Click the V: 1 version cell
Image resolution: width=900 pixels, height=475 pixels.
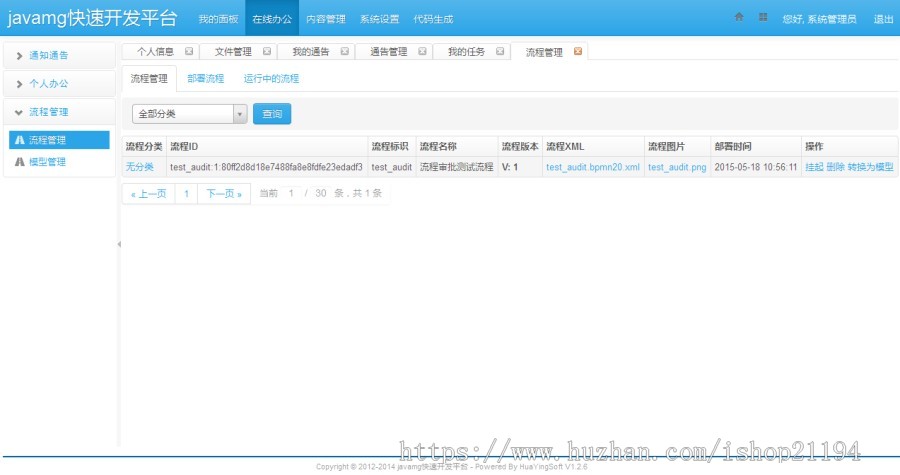(x=520, y=167)
